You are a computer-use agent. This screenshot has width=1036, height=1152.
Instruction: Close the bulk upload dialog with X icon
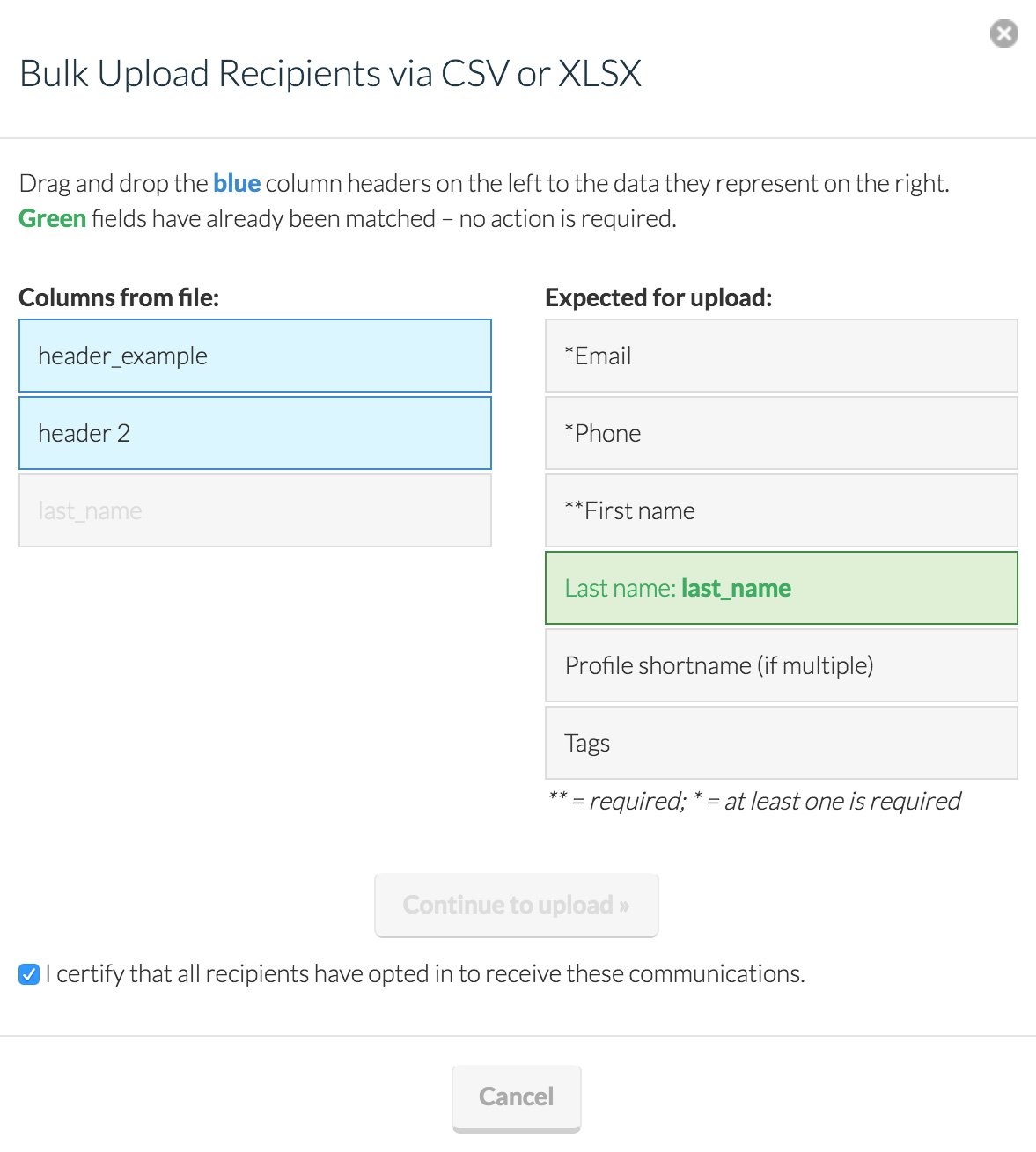click(x=1003, y=33)
